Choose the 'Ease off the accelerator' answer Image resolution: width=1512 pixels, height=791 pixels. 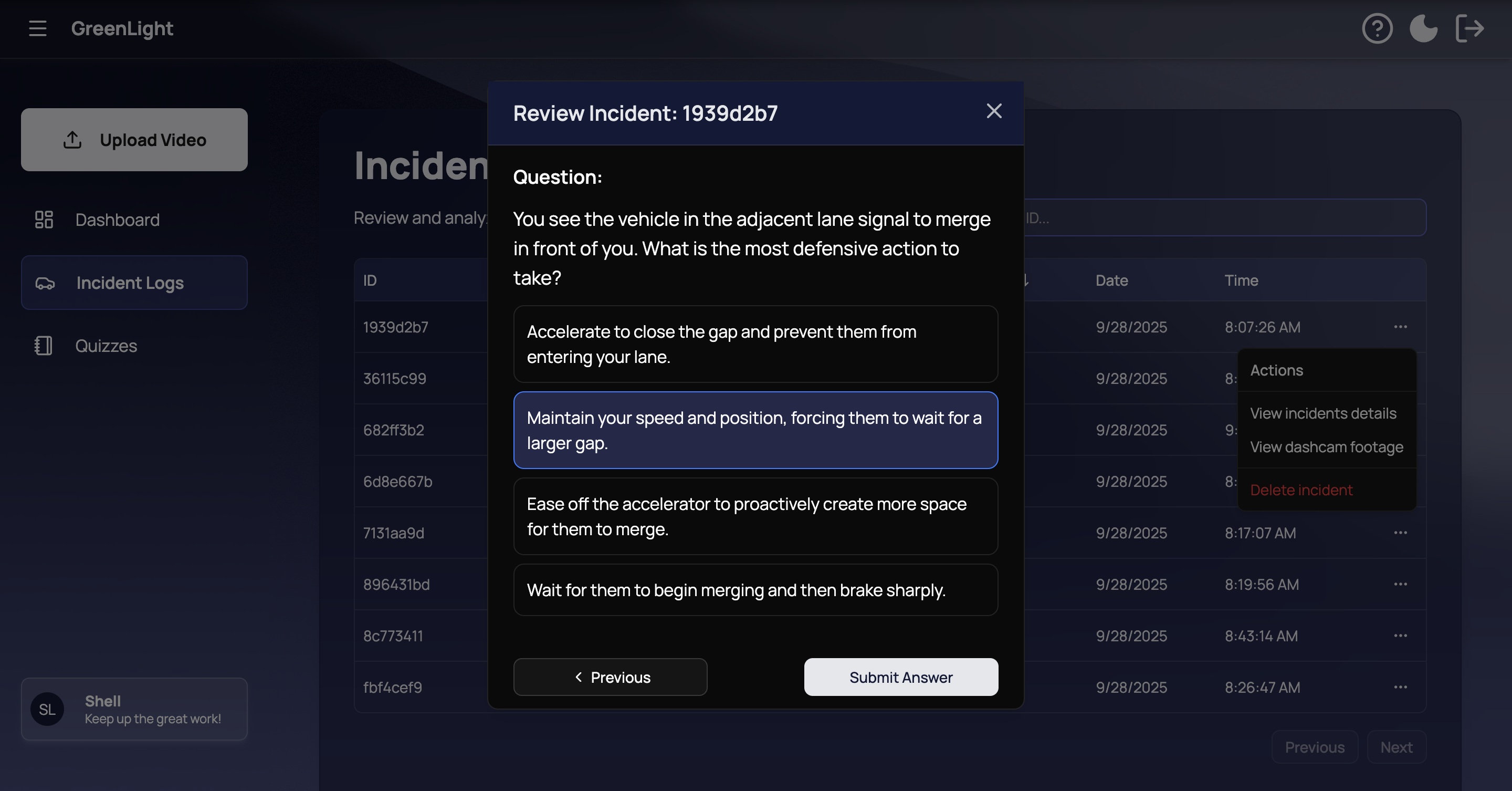click(755, 516)
